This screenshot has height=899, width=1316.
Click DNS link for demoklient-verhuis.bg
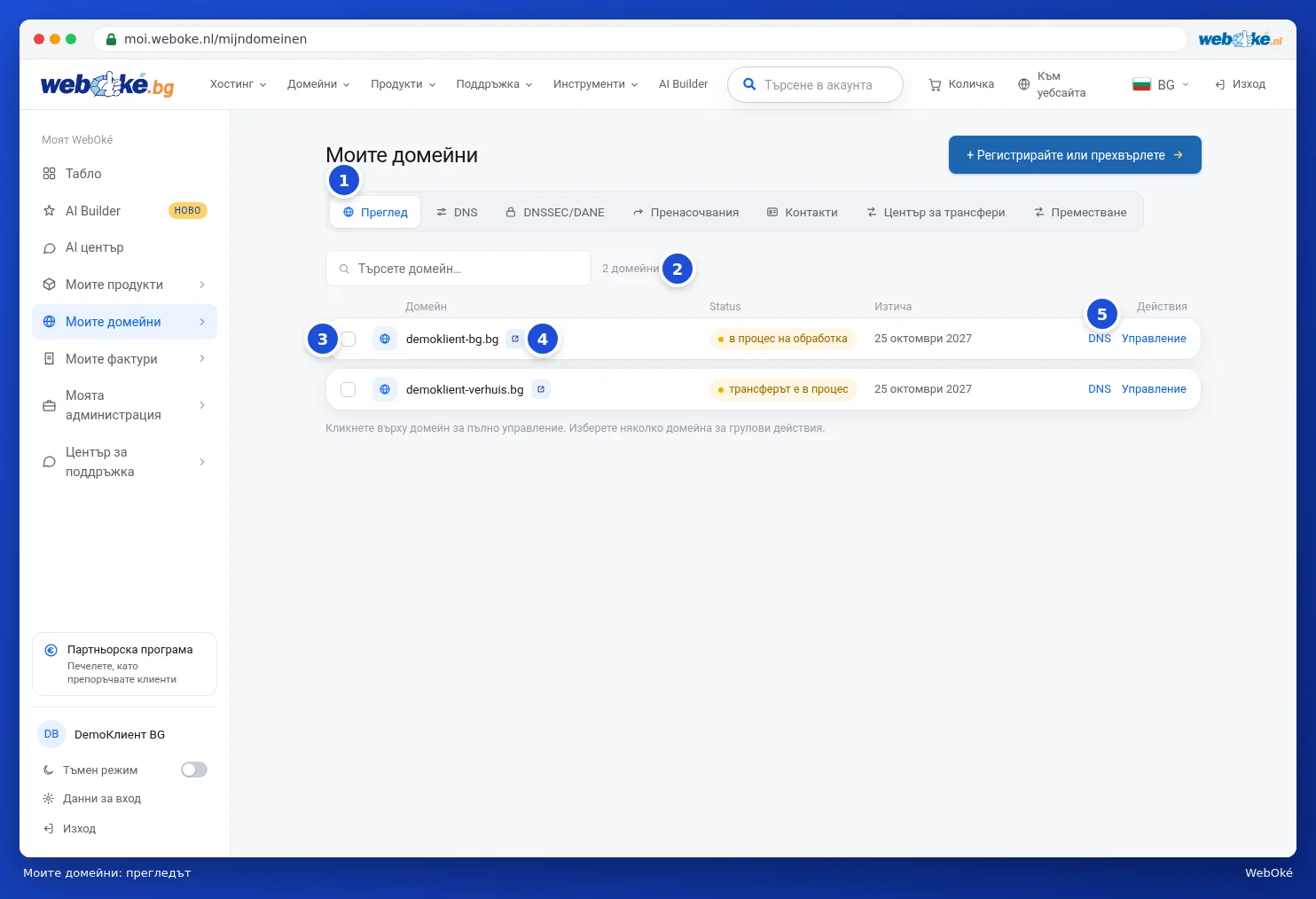click(x=1100, y=389)
